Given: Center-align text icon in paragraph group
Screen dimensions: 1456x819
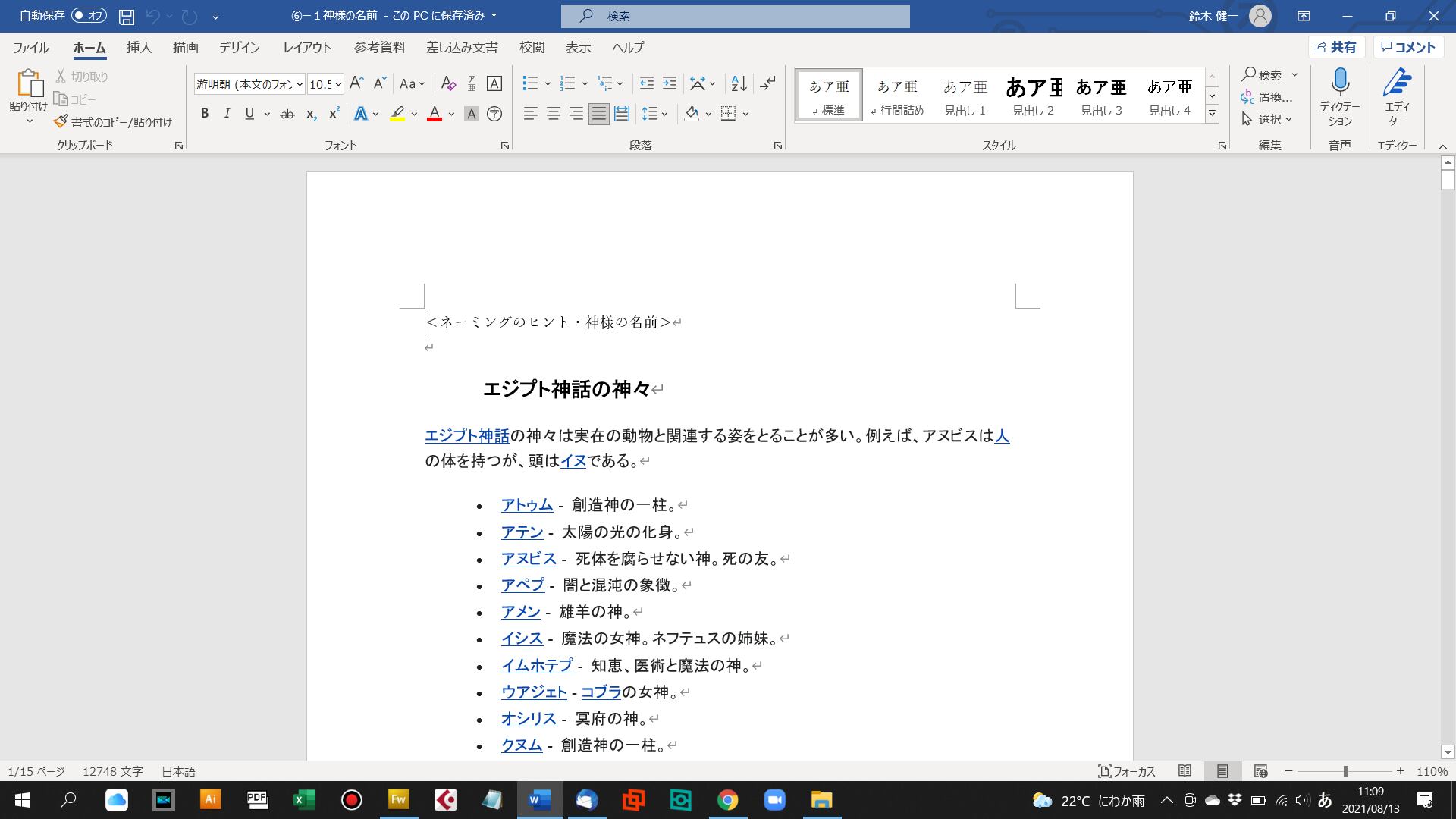Looking at the screenshot, I should 554,114.
